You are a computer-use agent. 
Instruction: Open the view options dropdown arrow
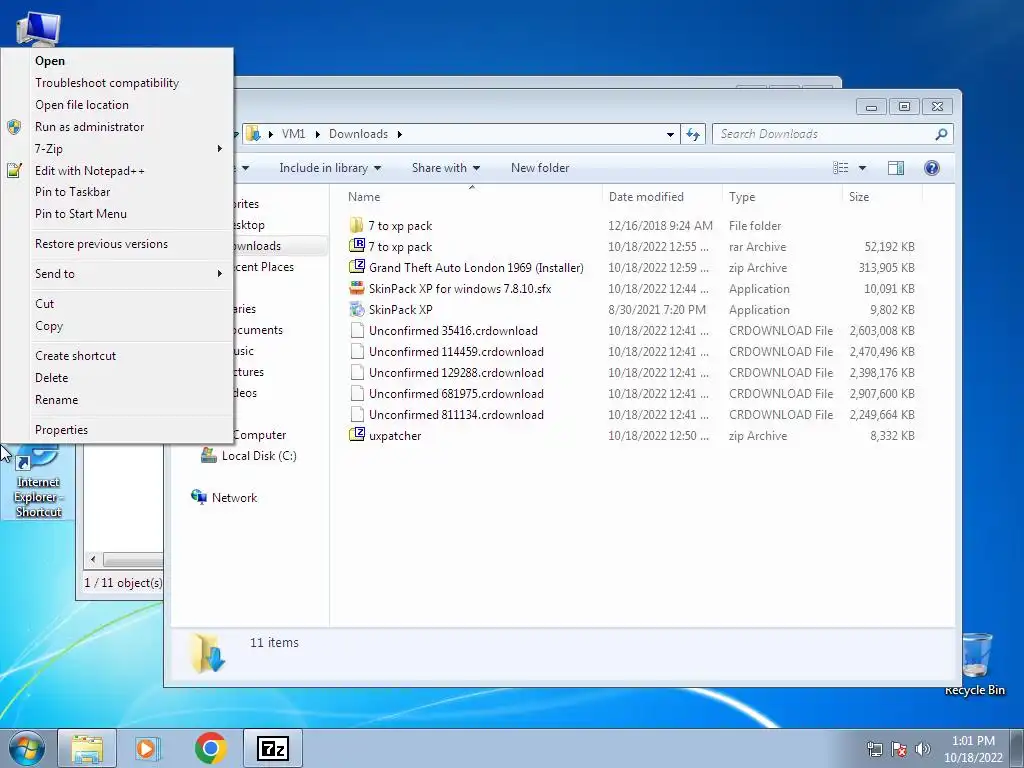pyautogui.click(x=862, y=168)
